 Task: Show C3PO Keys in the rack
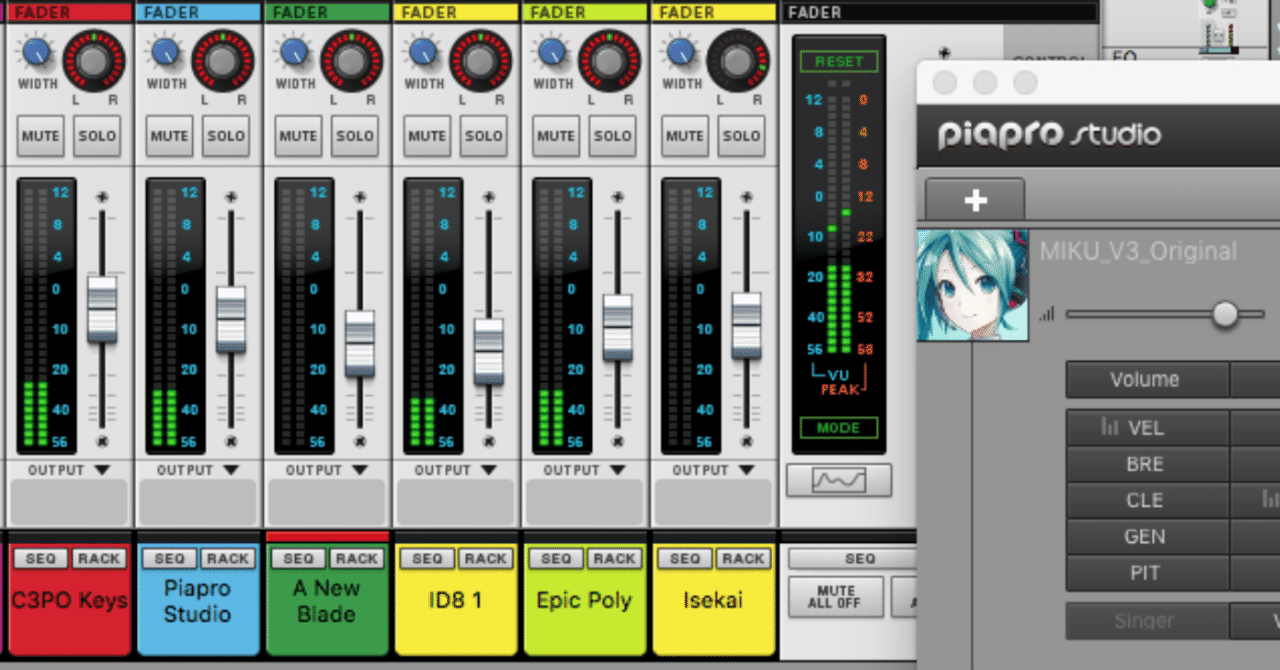[99, 559]
